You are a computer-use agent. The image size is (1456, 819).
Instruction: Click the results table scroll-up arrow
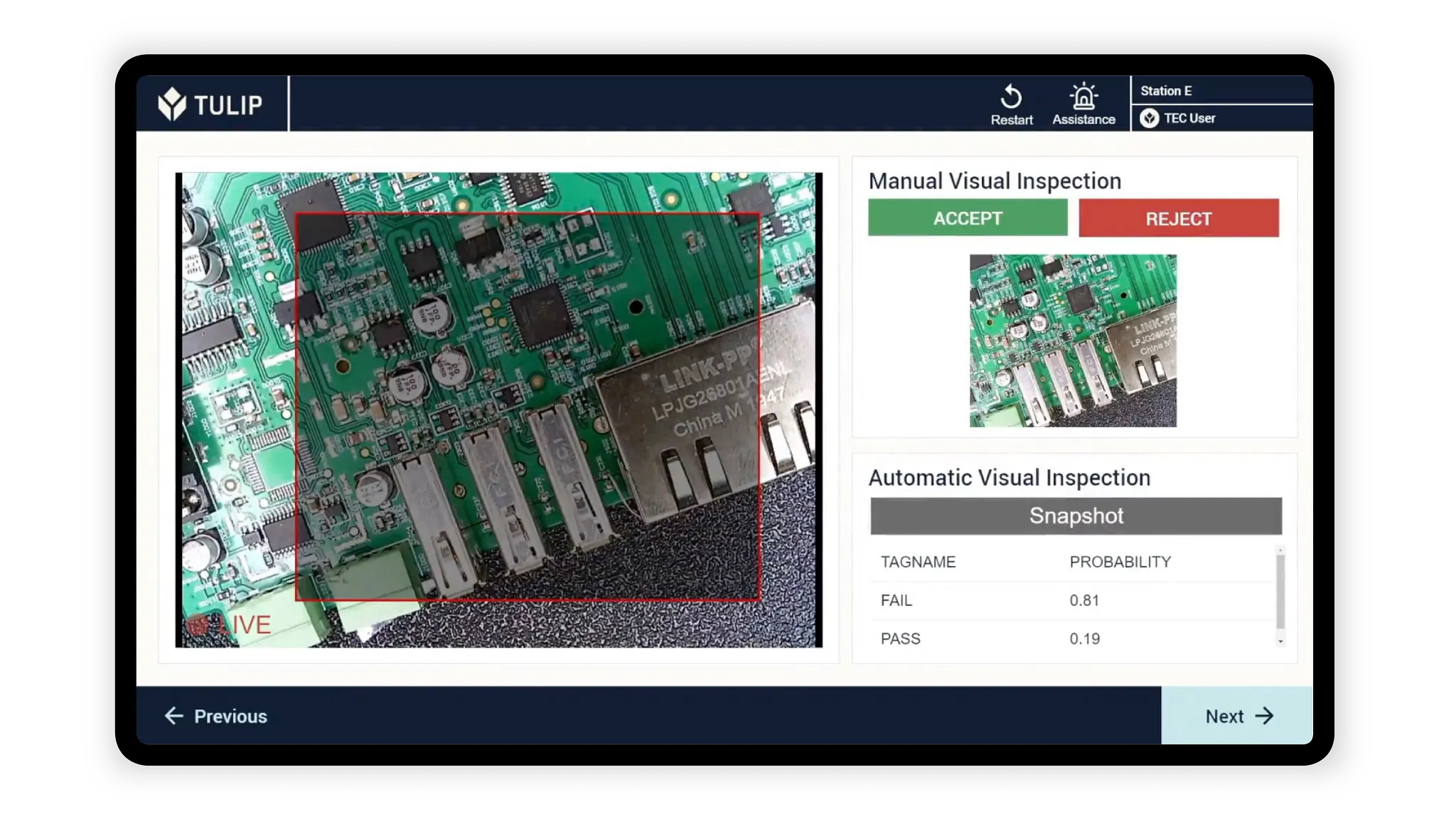1280,551
